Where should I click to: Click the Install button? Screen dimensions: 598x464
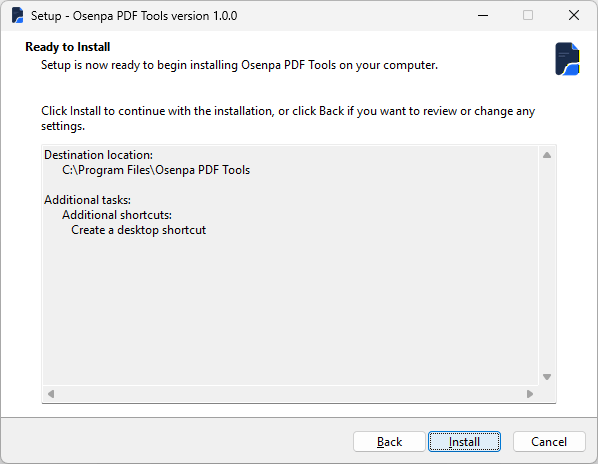[x=464, y=442]
